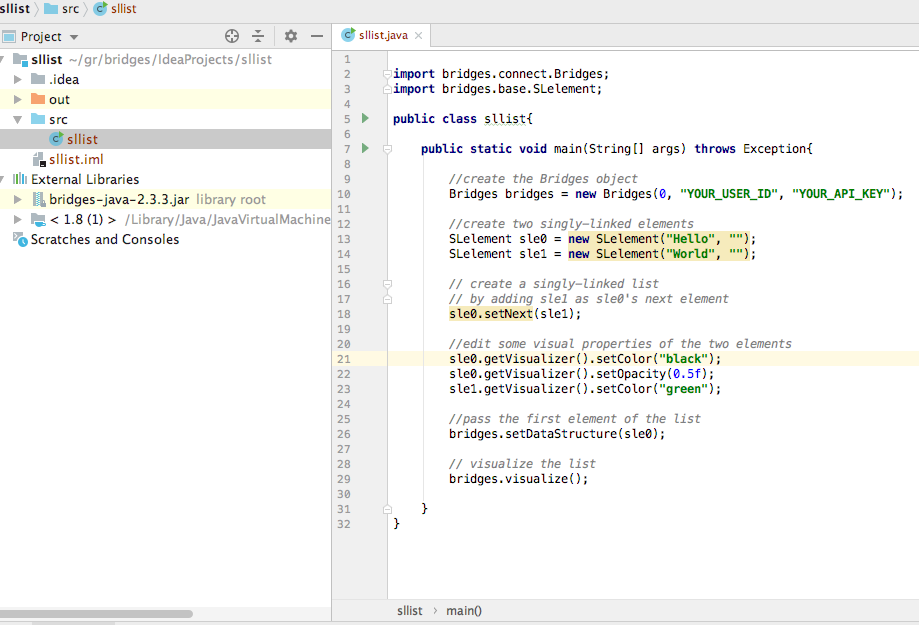The width and height of the screenshot is (919, 625).
Task: Close the sllist.java tab
Action: (418, 35)
